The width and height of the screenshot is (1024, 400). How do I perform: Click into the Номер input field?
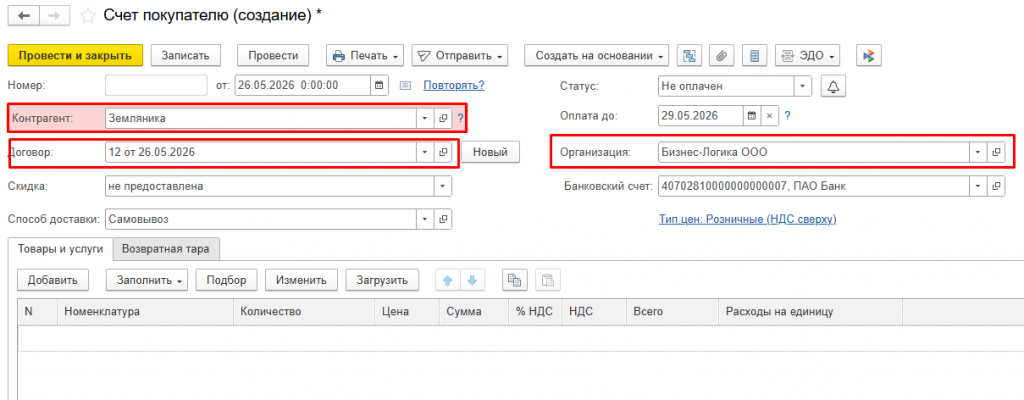coord(156,86)
